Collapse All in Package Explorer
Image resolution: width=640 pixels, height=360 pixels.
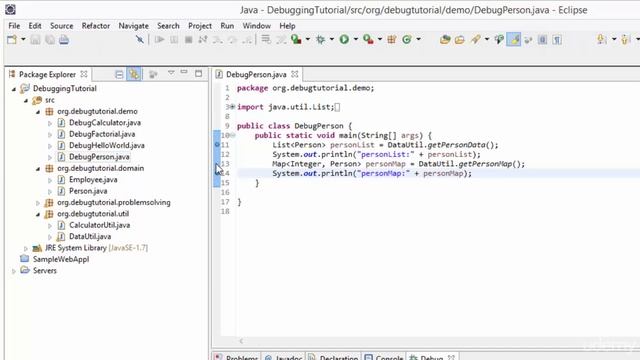pyautogui.click(x=119, y=74)
